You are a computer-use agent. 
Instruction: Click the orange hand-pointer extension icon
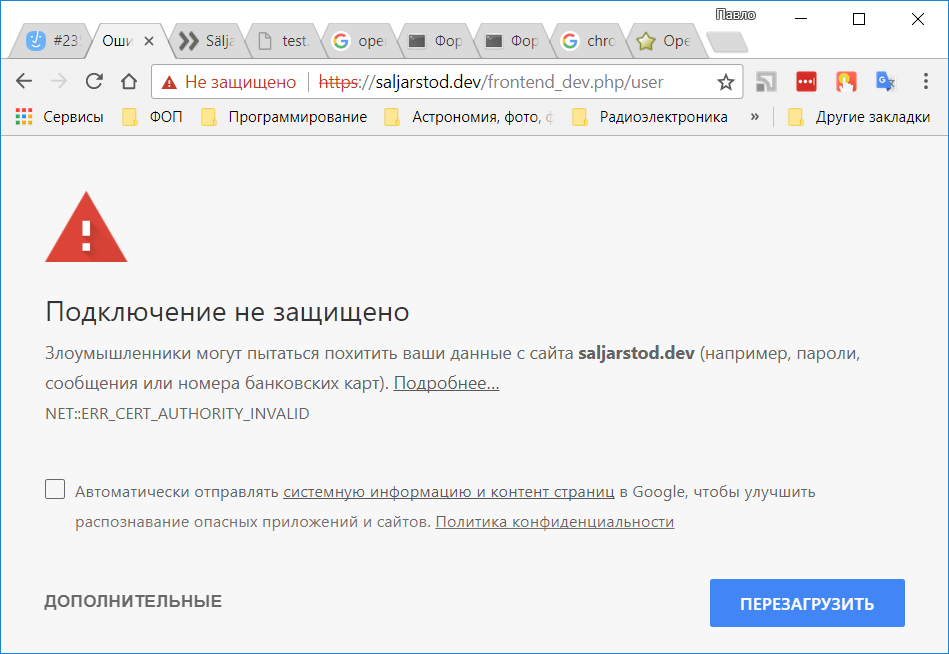click(x=846, y=82)
